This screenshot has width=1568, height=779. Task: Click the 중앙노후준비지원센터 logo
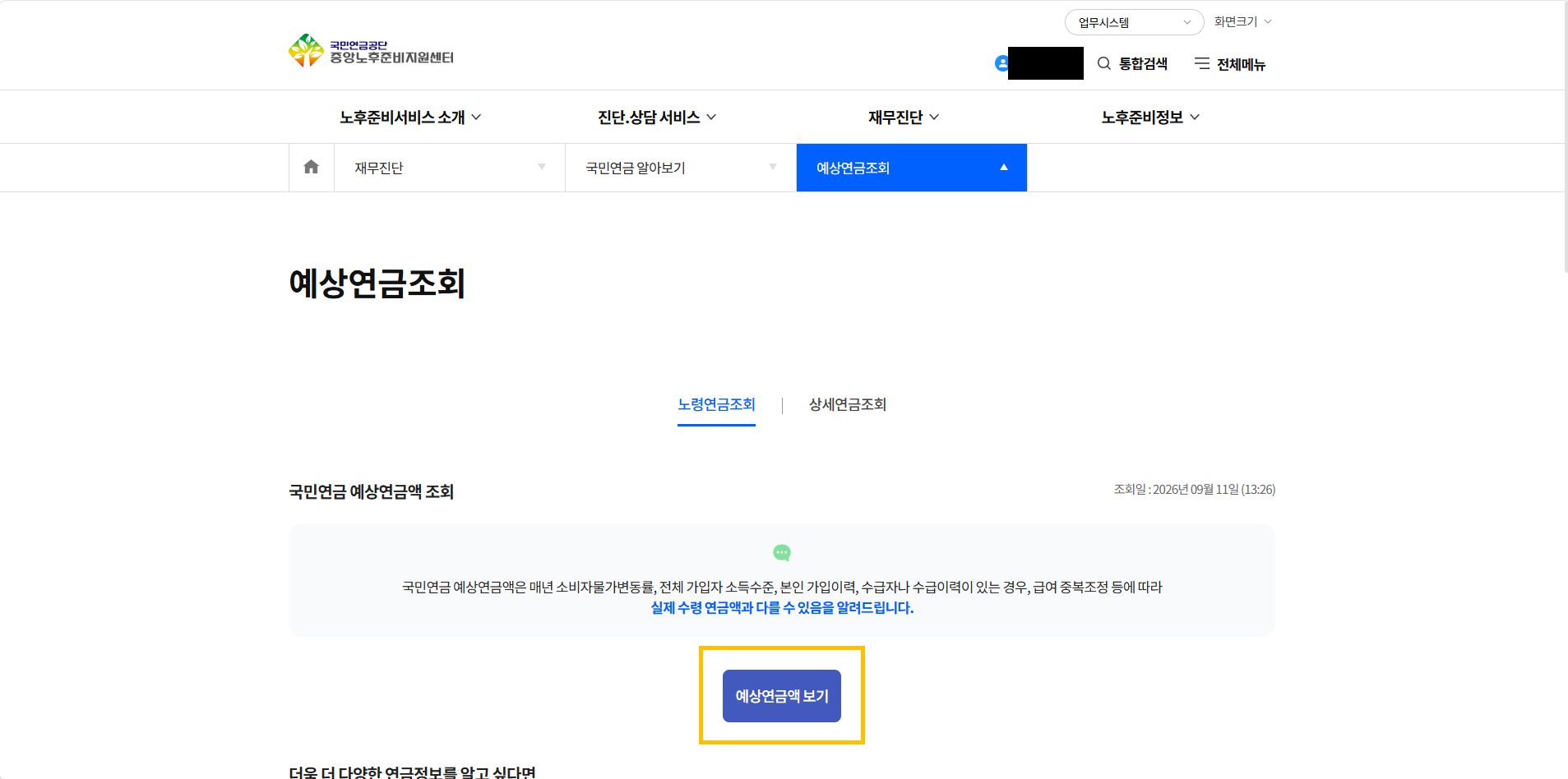pos(372,51)
